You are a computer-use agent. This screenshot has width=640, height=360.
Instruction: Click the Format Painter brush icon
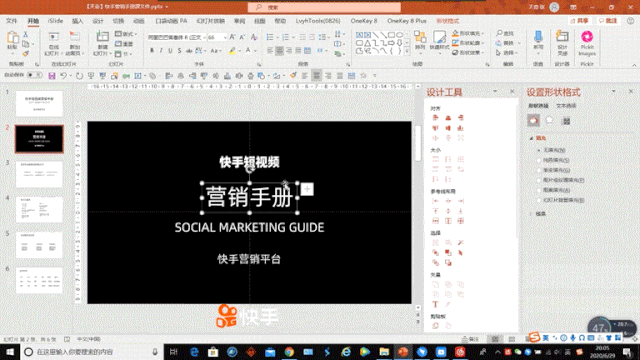(x=26, y=53)
